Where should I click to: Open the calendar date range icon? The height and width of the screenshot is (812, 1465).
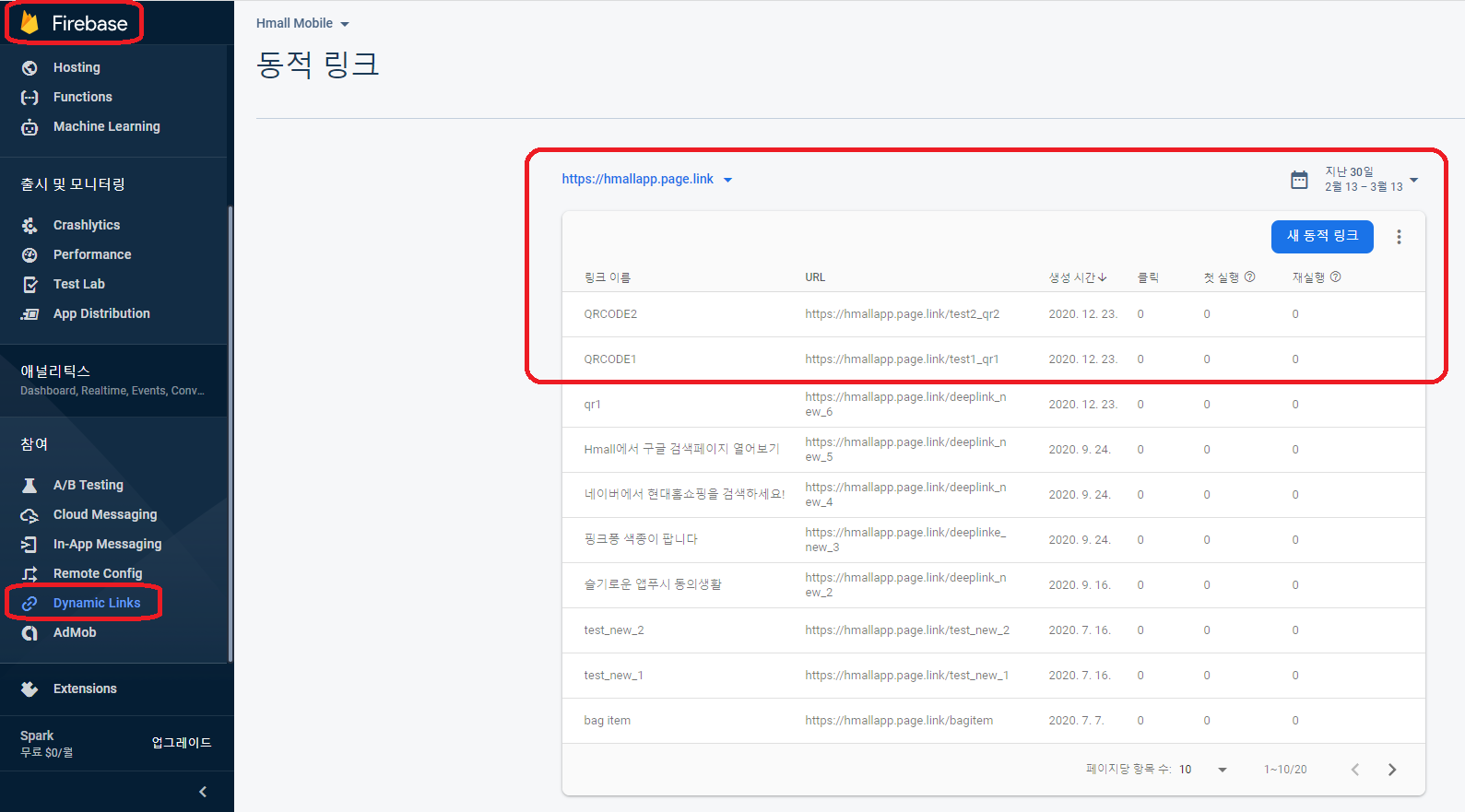[x=1299, y=180]
